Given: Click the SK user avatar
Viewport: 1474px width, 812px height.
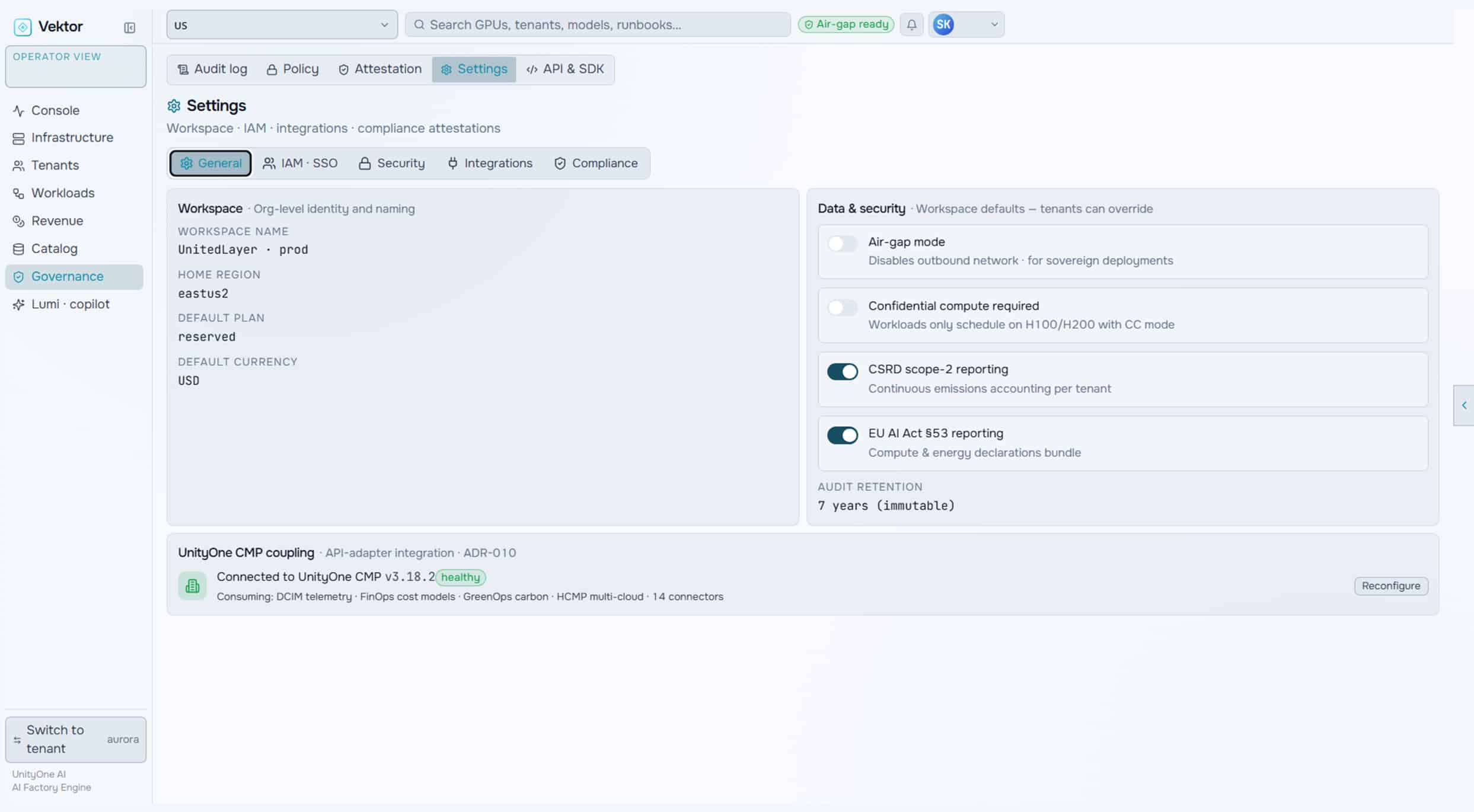Looking at the screenshot, I should pos(943,25).
